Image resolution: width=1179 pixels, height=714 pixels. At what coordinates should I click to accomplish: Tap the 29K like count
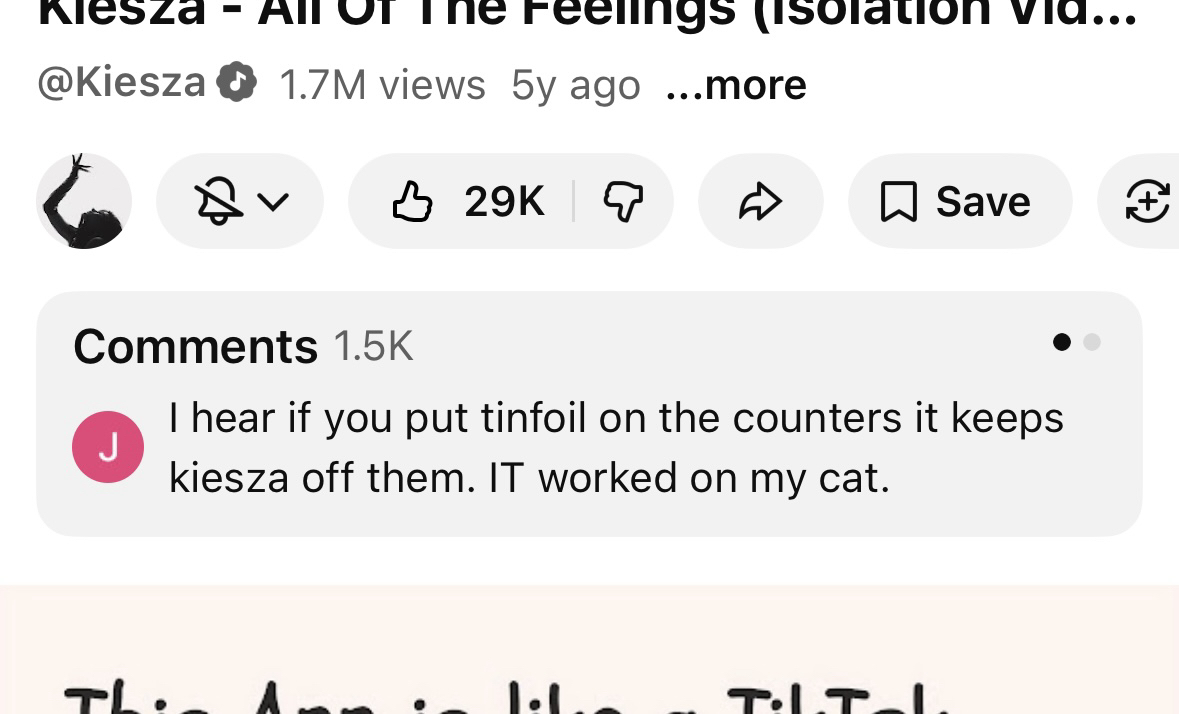[x=504, y=202]
